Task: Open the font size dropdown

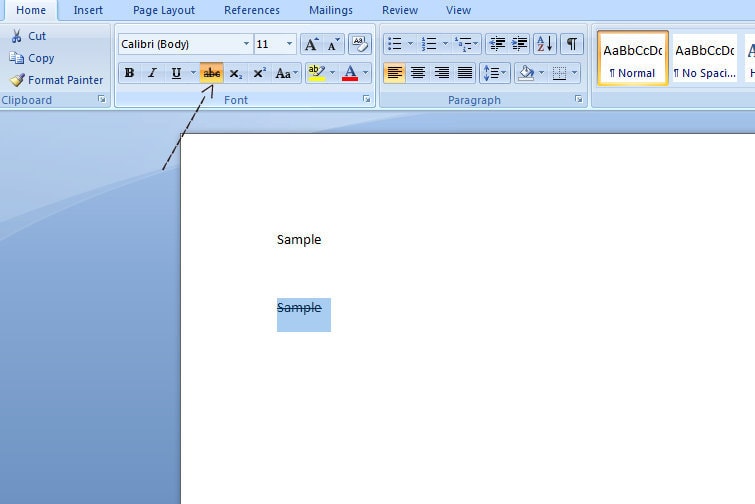Action: (290, 44)
